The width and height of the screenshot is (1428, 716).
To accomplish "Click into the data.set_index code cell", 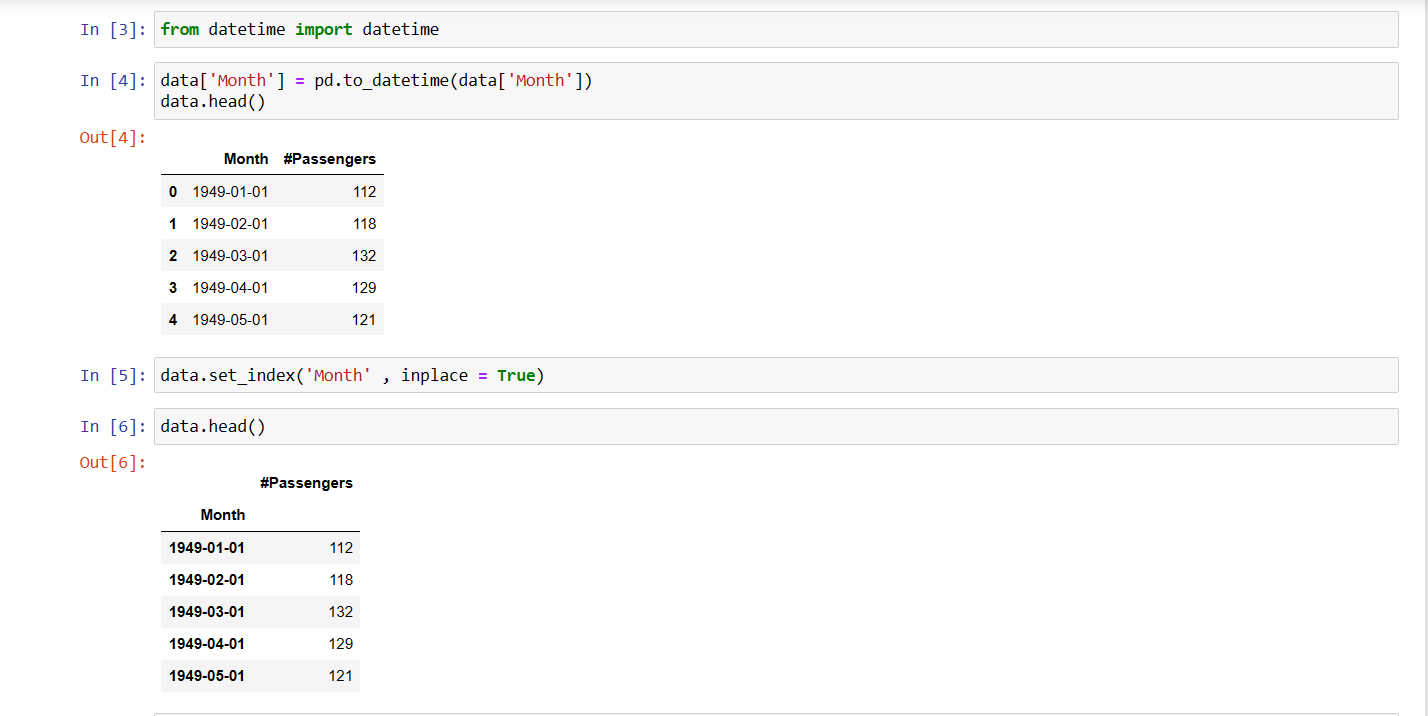I will [x=776, y=375].
